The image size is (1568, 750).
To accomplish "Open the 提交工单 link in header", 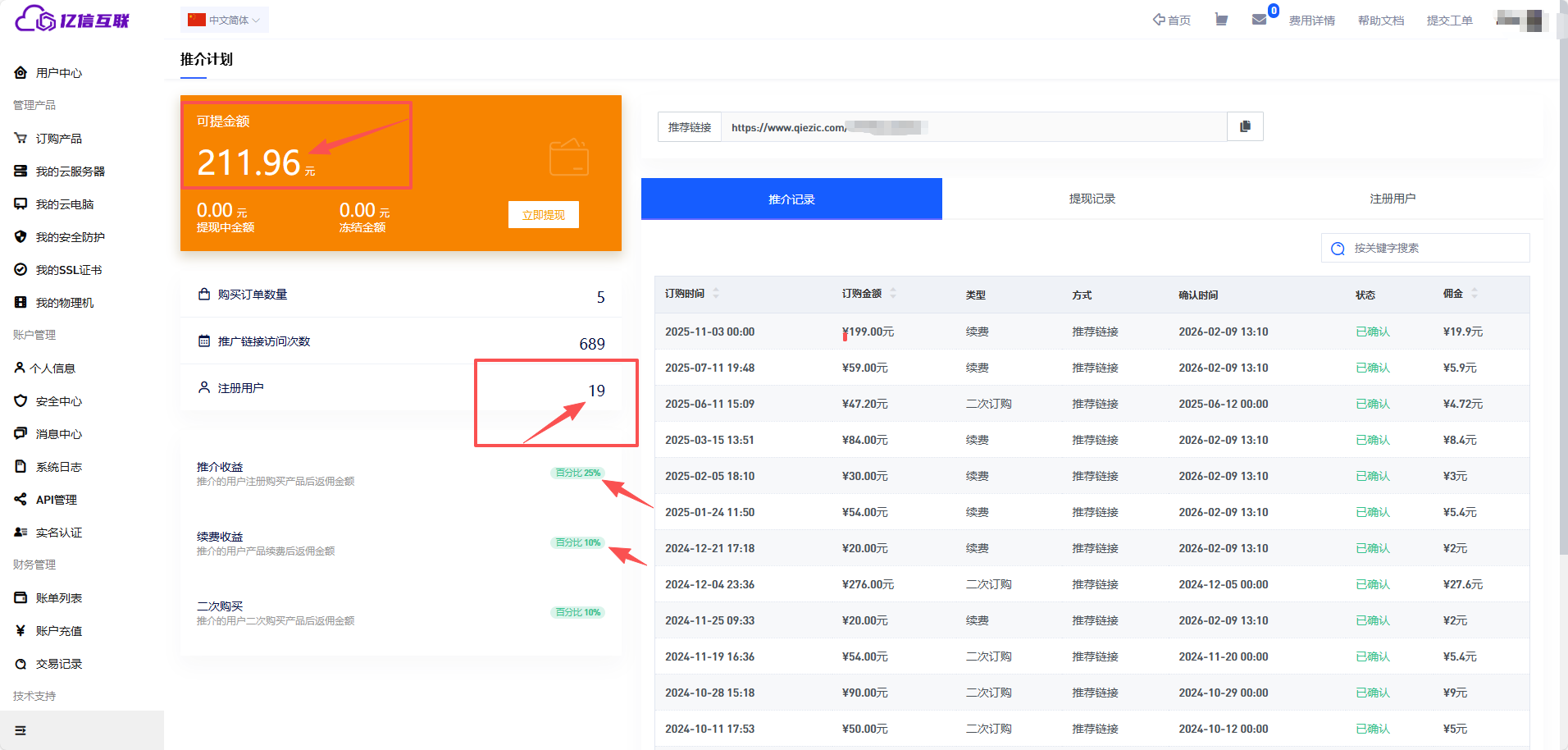I will tap(1449, 21).
